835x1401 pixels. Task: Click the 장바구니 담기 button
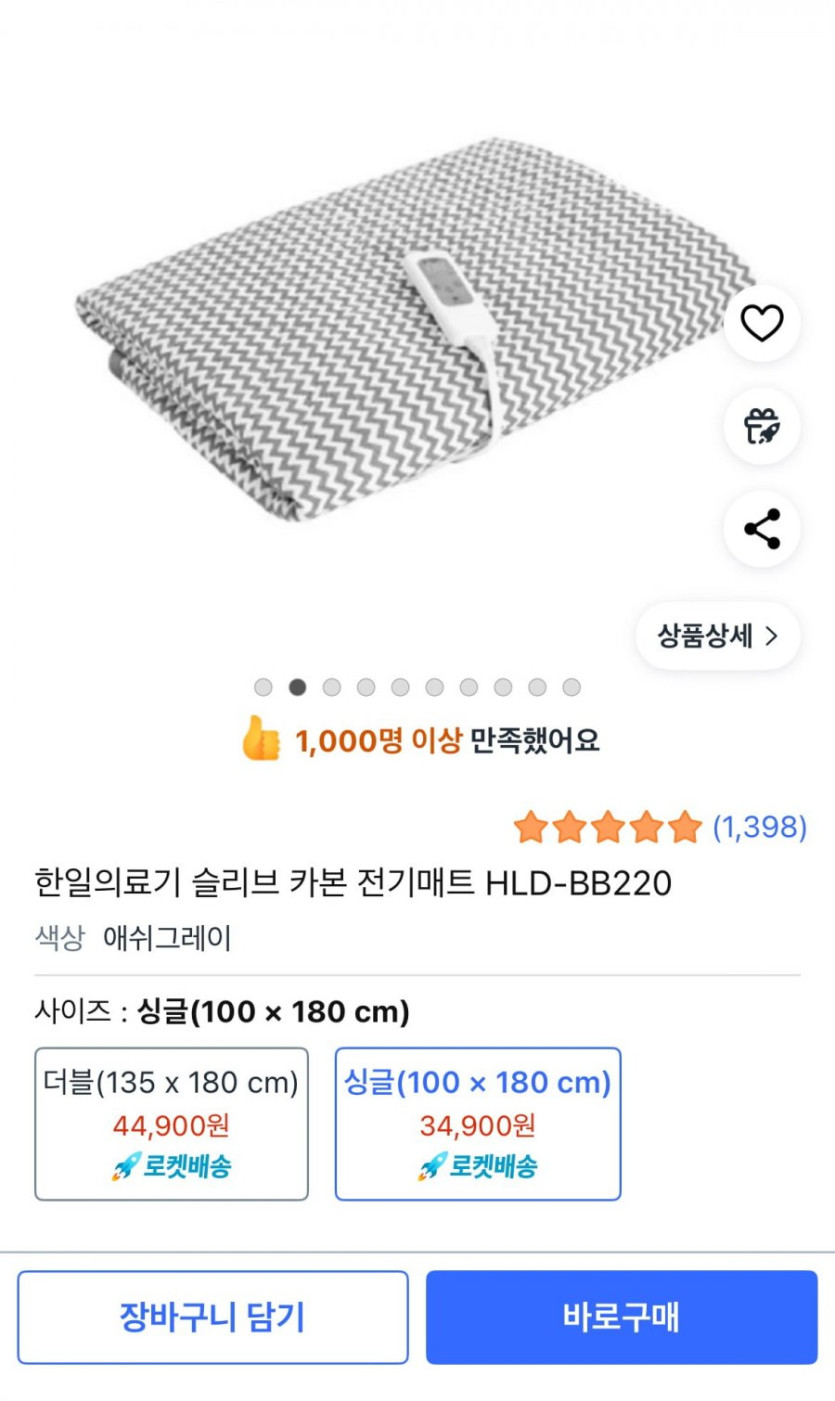pyautogui.click(x=212, y=1317)
